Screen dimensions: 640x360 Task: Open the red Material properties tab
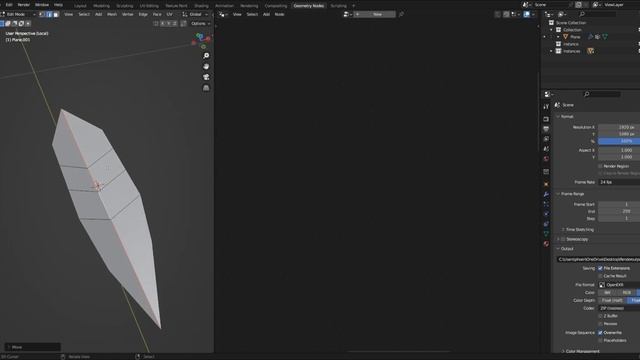(546, 244)
